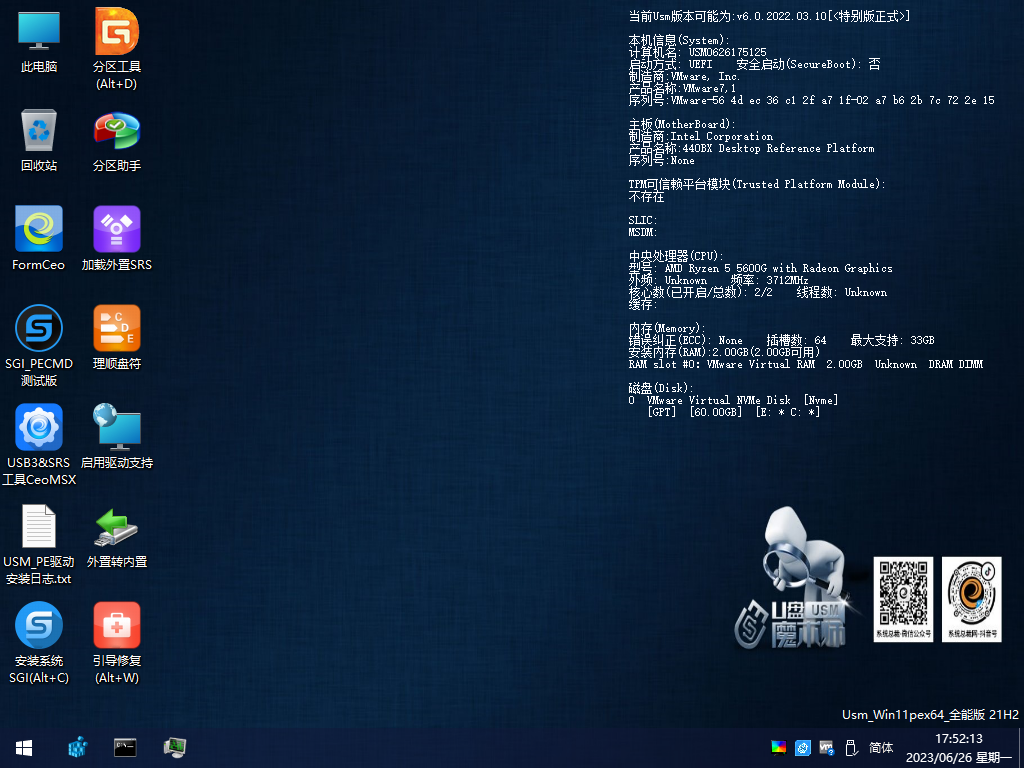Select the 安装系统SGI(Alt+C) icon
Viewport: 1024px width, 768px height.
click(39, 643)
